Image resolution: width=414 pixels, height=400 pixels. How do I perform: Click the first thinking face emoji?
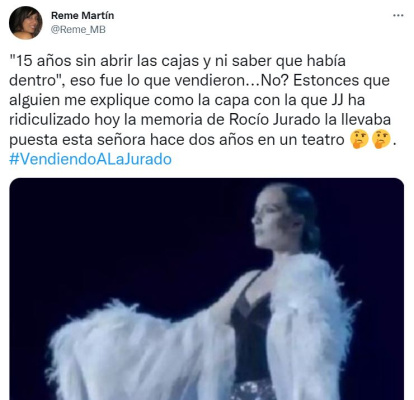(x=359, y=140)
